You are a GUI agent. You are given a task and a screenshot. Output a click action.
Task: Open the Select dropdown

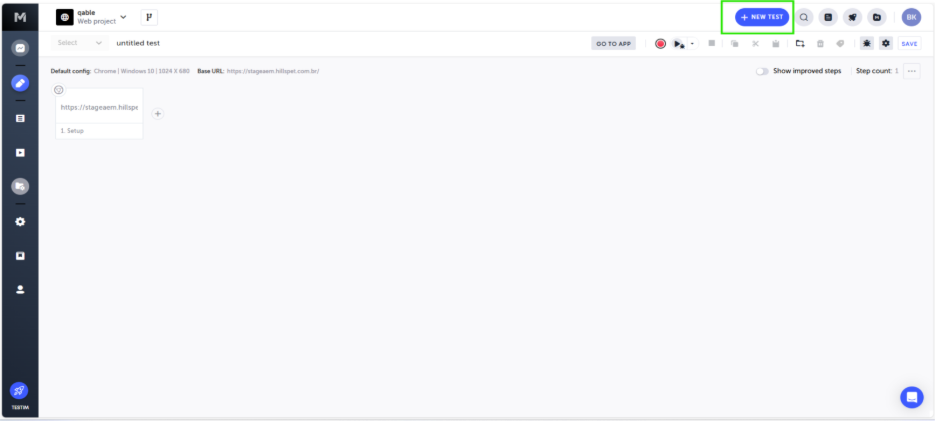80,43
